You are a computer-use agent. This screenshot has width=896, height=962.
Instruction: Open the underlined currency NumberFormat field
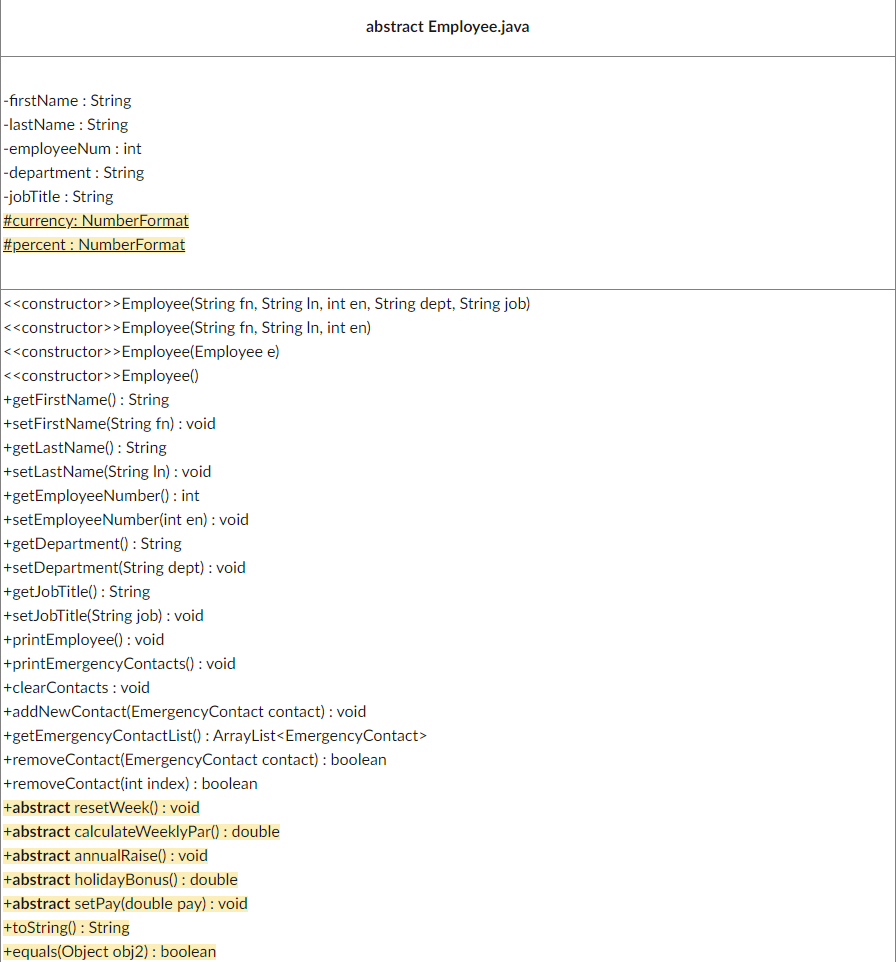tap(95, 220)
